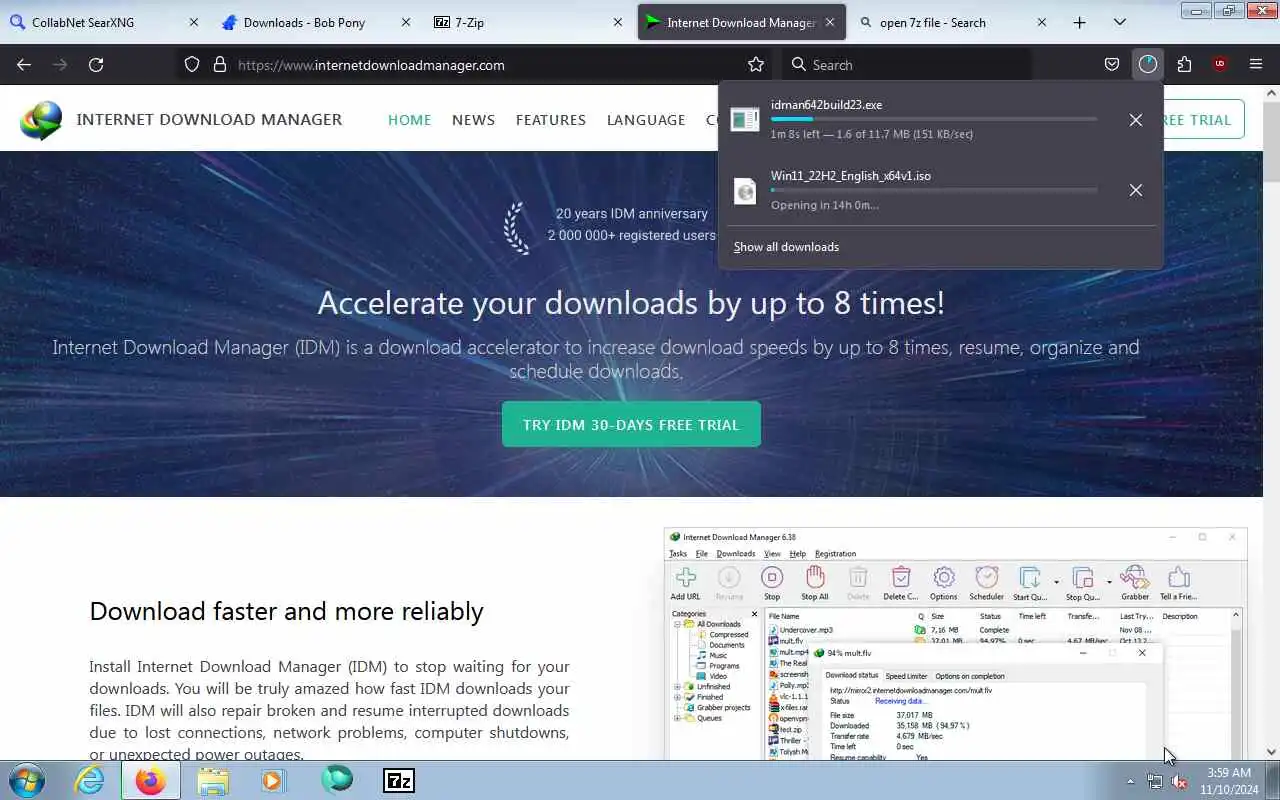
Task: Go back with the browser back arrow
Action: click(24, 64)
